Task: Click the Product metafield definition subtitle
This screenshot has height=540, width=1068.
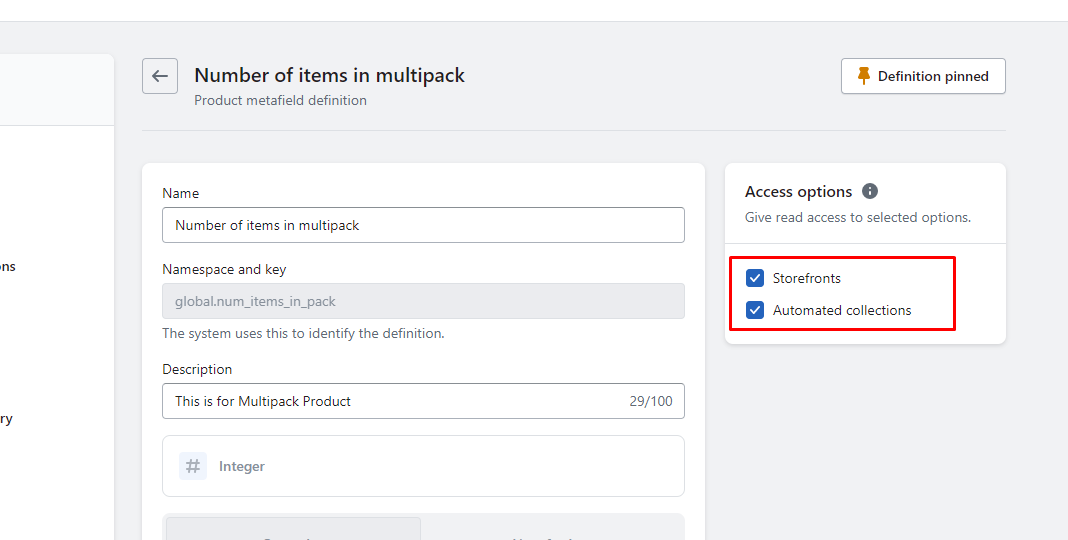Action: point(280,100)
